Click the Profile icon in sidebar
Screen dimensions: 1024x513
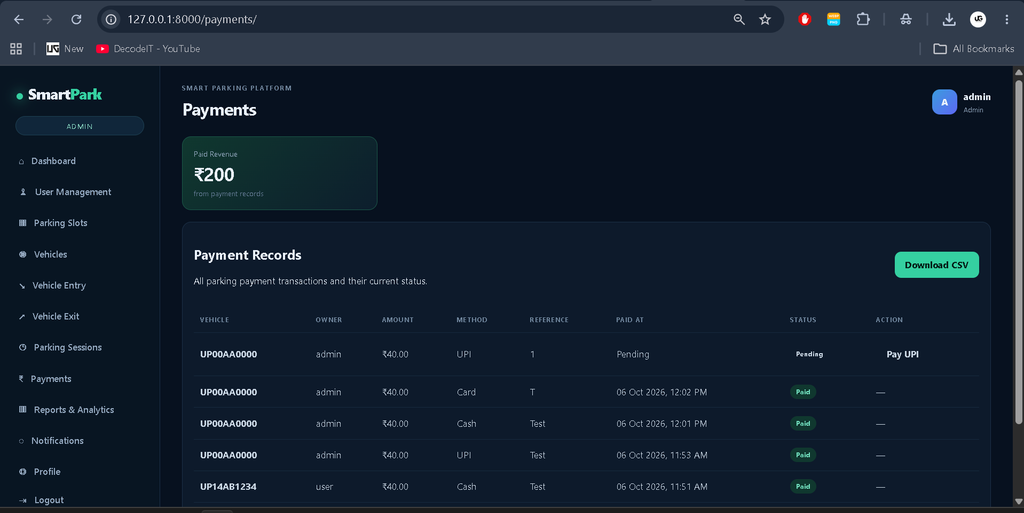(23, 472)
